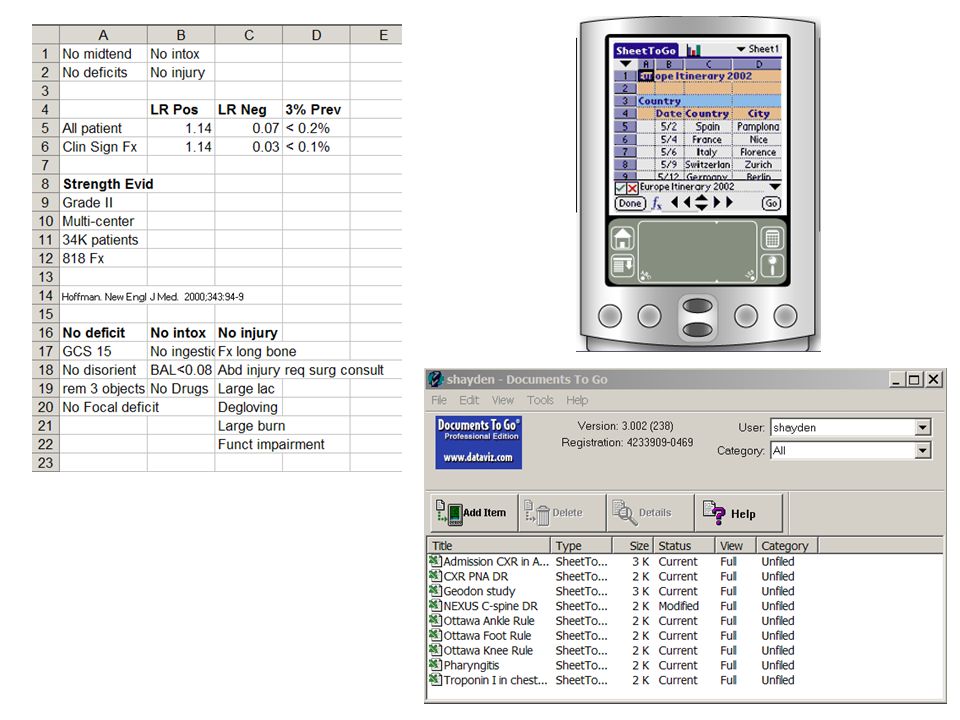Tap the Zurich cell on the Palm sheet
Image resolution: width=960 pixels, height=720 pixels.
point(757,164)
